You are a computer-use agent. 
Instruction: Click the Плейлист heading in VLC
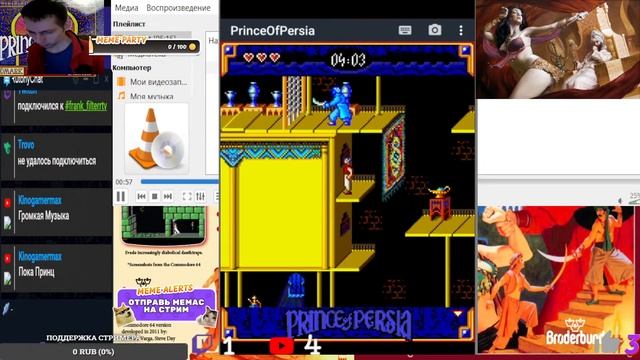point(129,24)
